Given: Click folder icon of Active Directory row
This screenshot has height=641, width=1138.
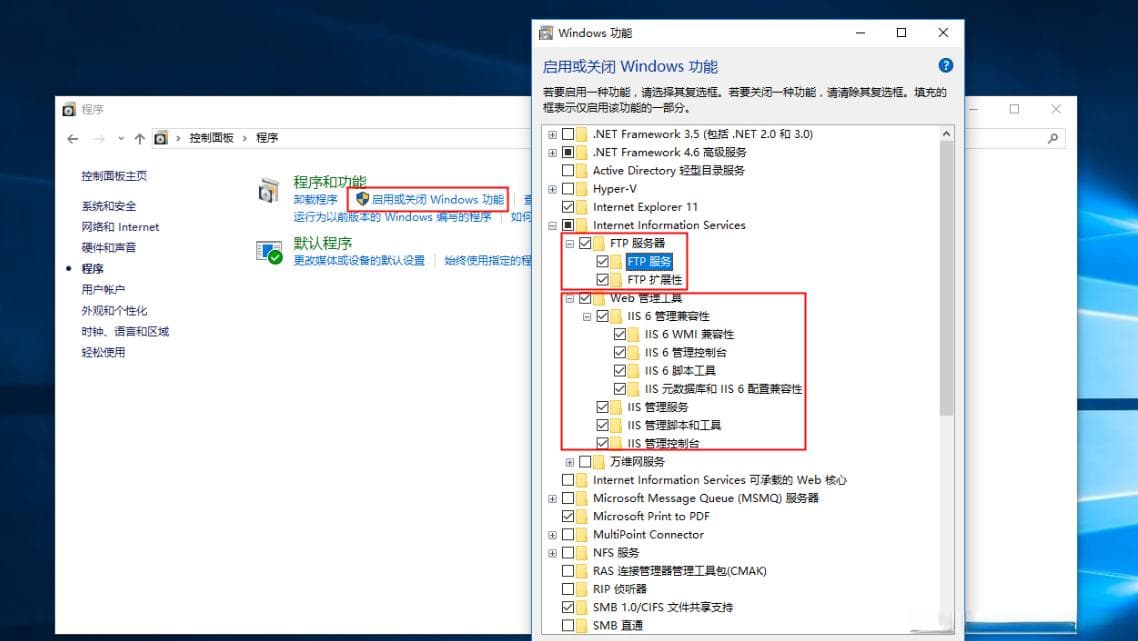Looking at the screenshot, I should click(x=582, y=171).
